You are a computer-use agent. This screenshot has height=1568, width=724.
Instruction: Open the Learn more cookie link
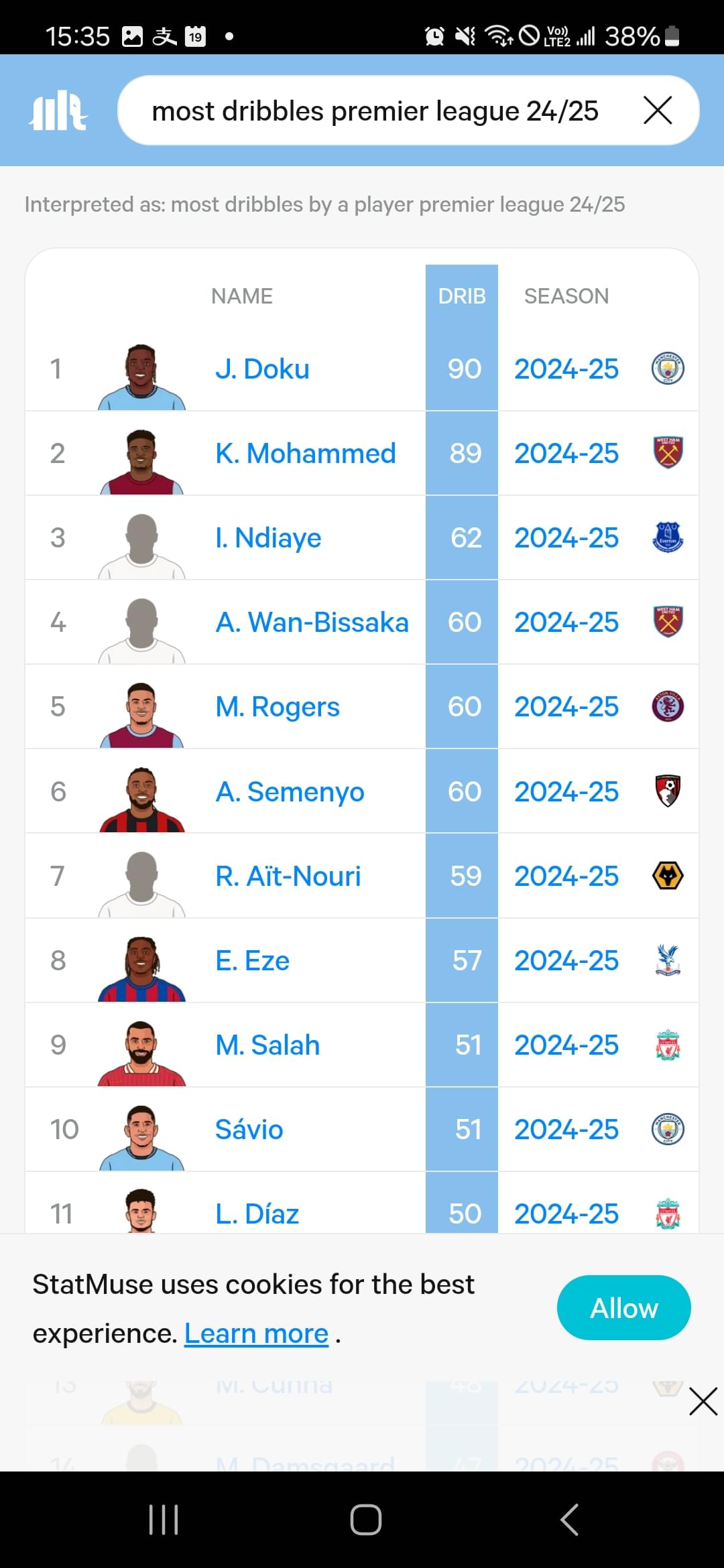pos(256,1333)
